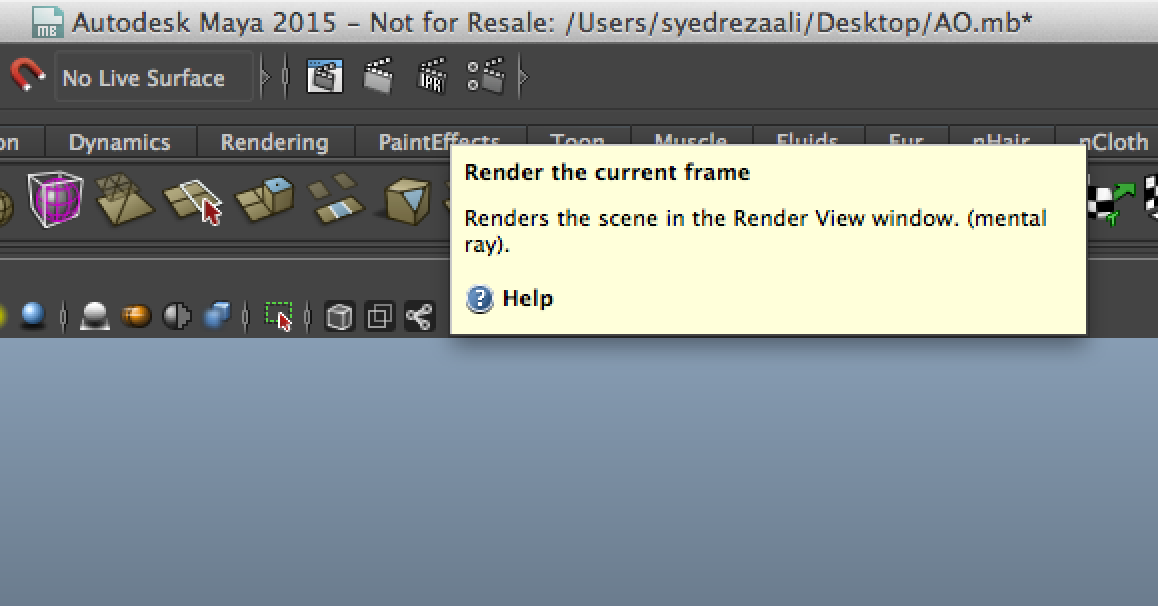Select the nCloth shelf tab
This screenshot has height=606, width=1158.
[x=1113, y=142]
